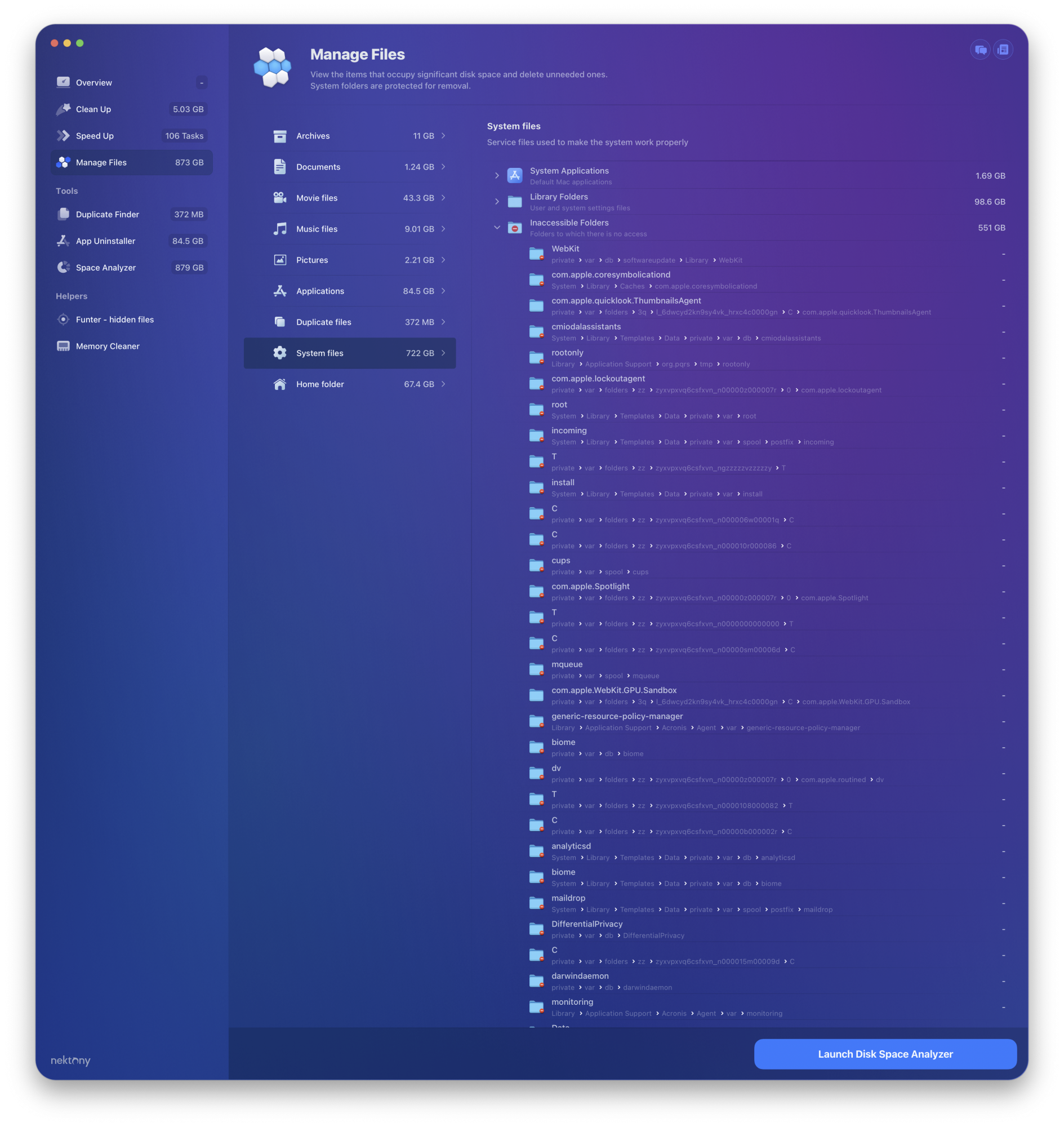Screen dimensions: 1064x1127
Task: Switch to the Clean Up section
Action: tap(132, 109)
